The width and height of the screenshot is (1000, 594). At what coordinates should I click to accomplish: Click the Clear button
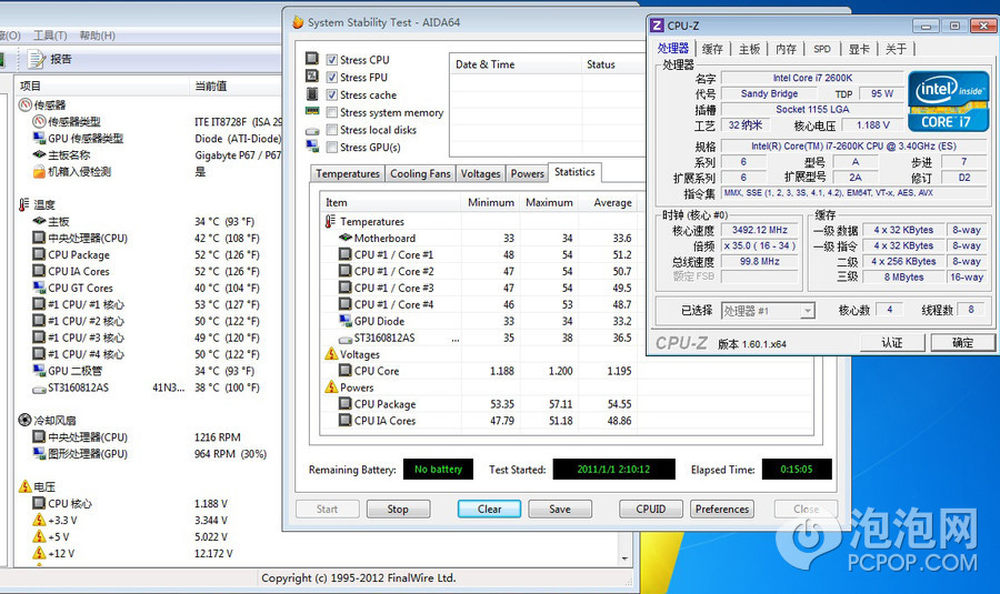coord(489,509)
